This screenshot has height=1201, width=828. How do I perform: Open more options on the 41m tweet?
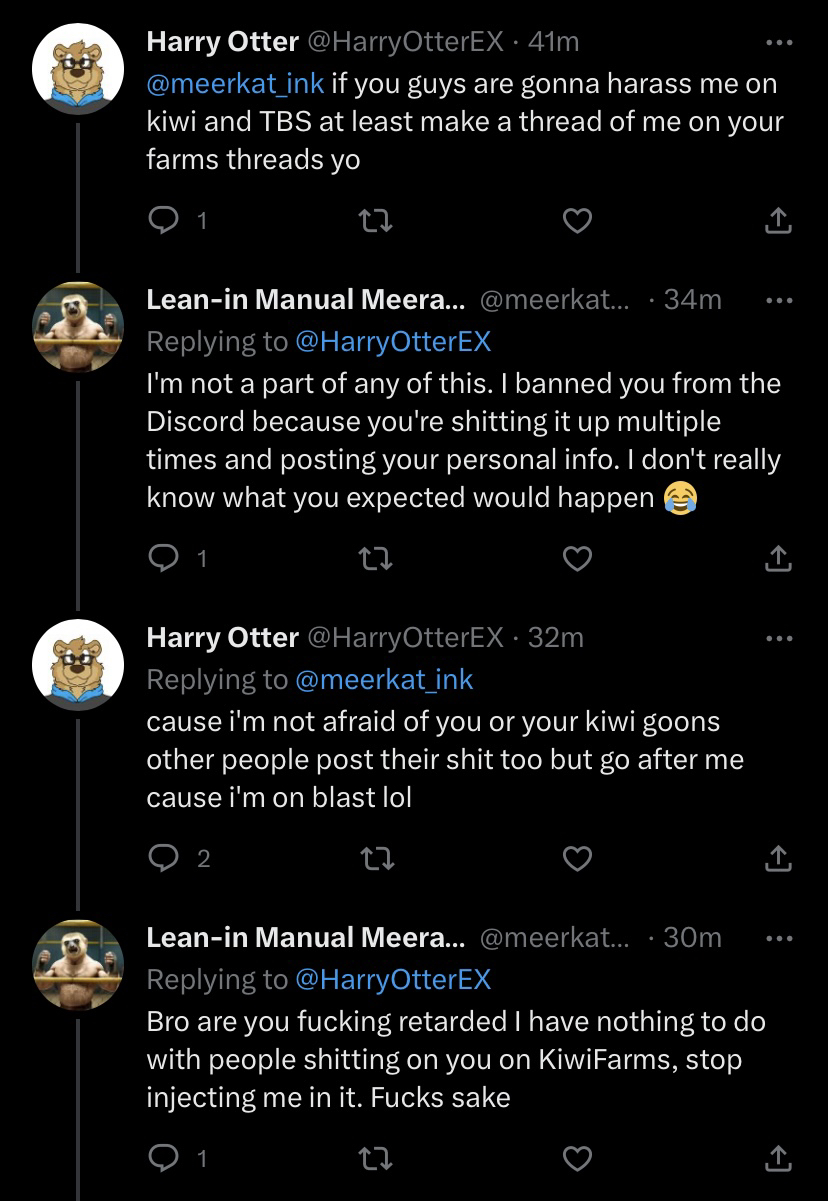pos(778,43)
